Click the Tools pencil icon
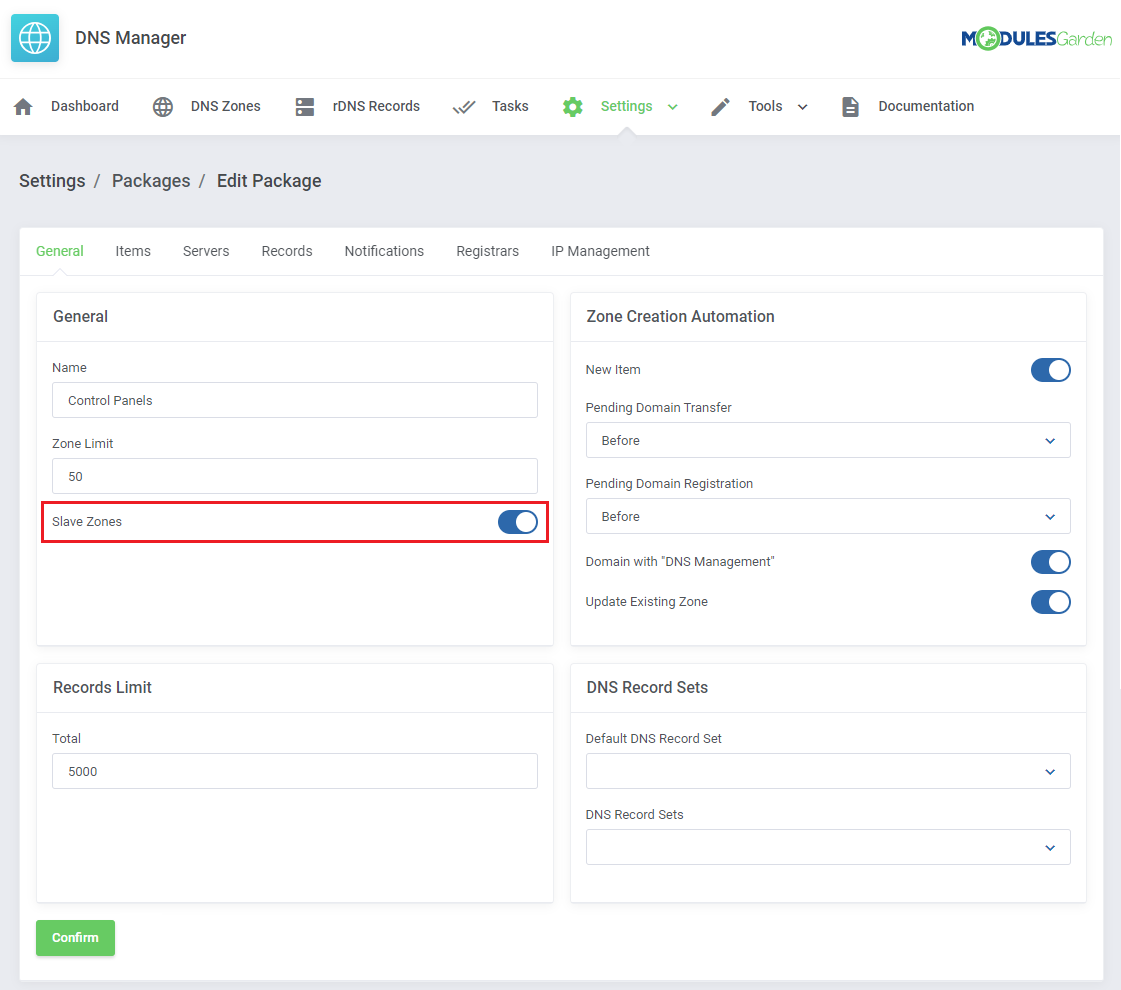Image resolution: width=1121 pixels, height=990 pixels. tap(721, 107)
